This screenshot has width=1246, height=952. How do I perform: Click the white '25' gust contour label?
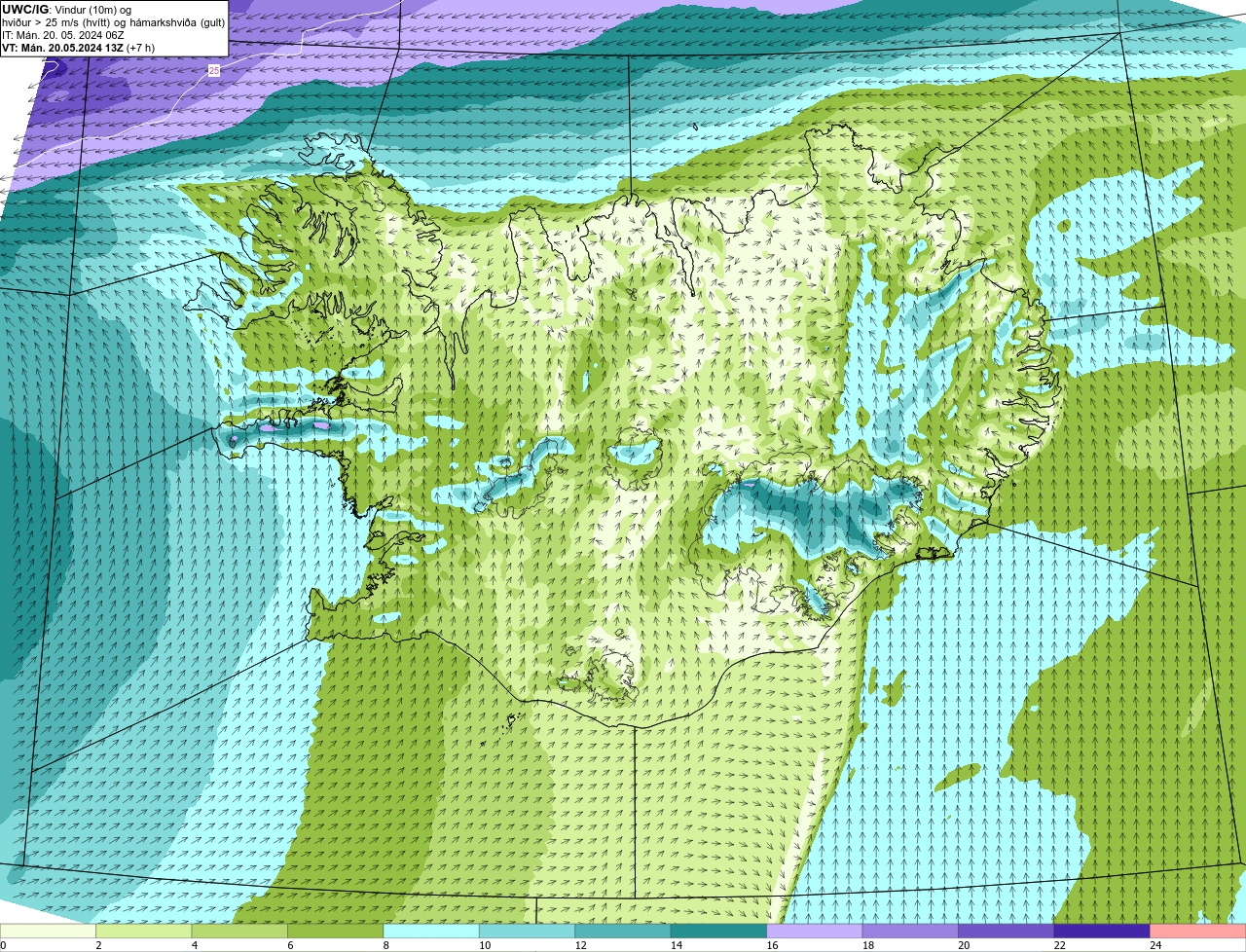214,71
